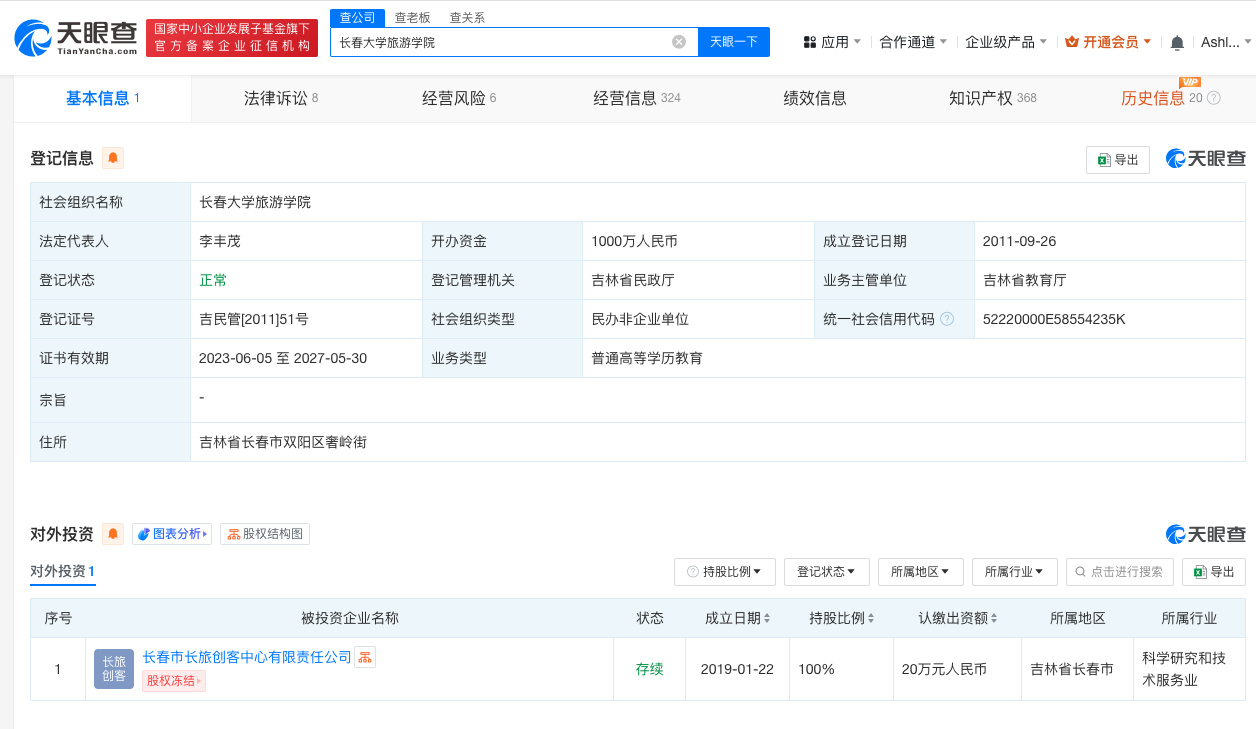Click the 应用 grid icon
Image resolution: width=1256 pixels, height=729 pixels.
click(x=810, y=42)
